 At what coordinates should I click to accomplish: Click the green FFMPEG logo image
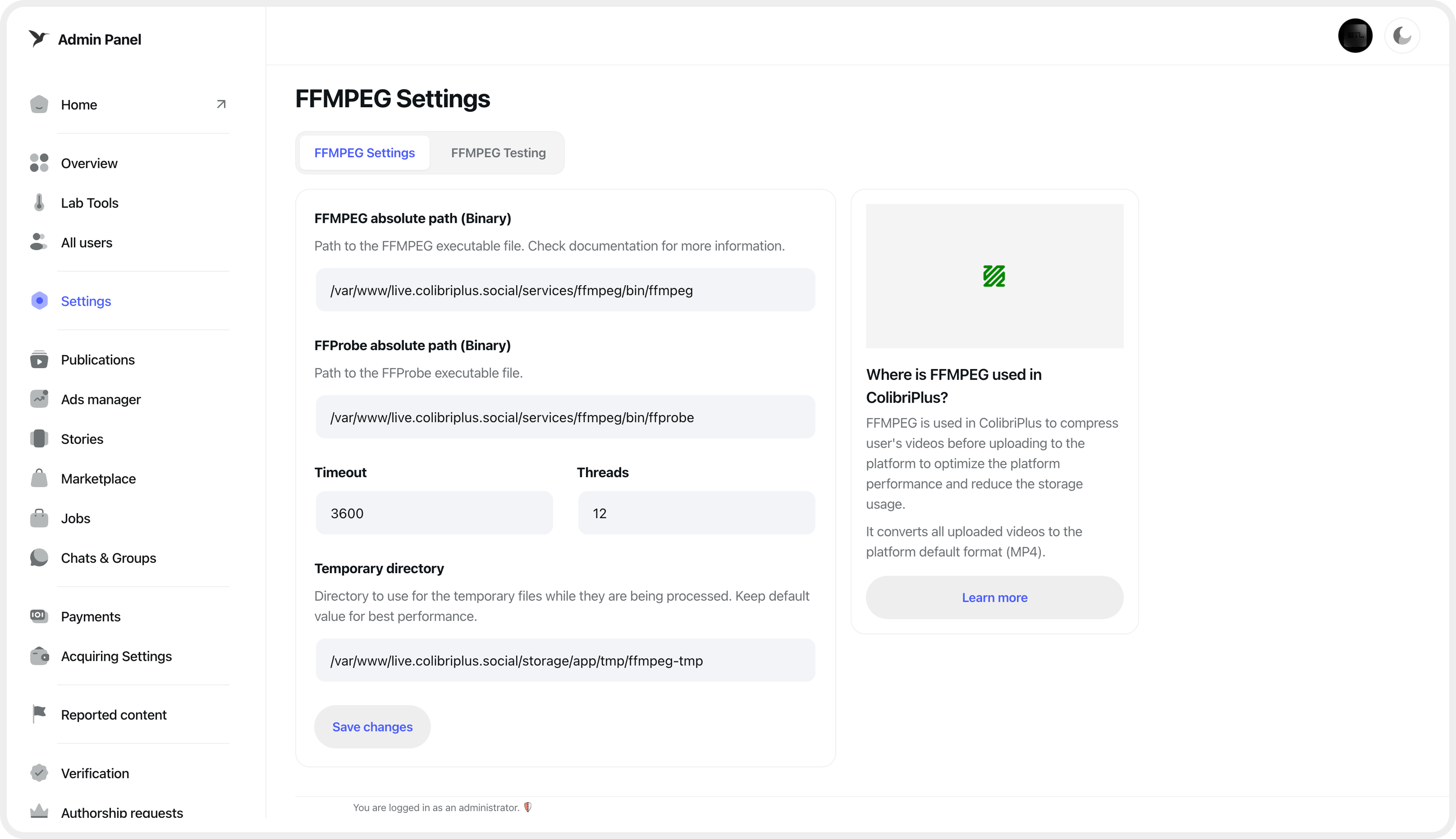pyautogui.click(x=994, y=276)
